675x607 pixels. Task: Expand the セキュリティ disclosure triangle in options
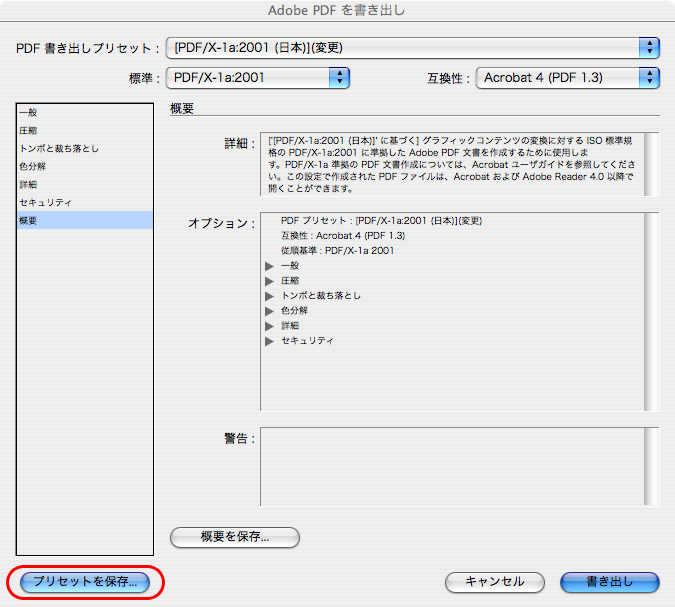pyautogui.click(x=269, y=341)
